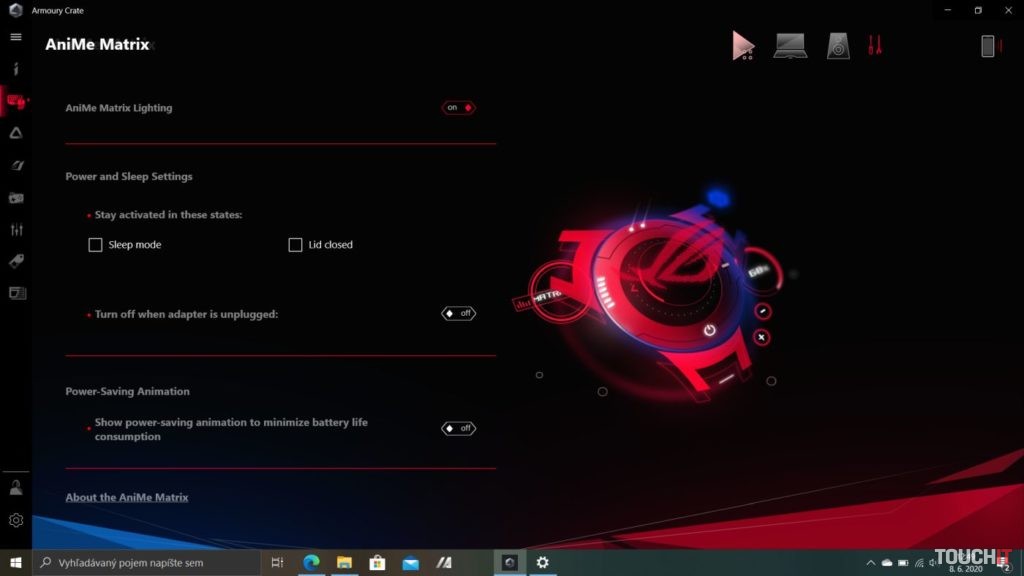
Task: Enable the Sleep mode checkbox
Action: click(95, 244)
